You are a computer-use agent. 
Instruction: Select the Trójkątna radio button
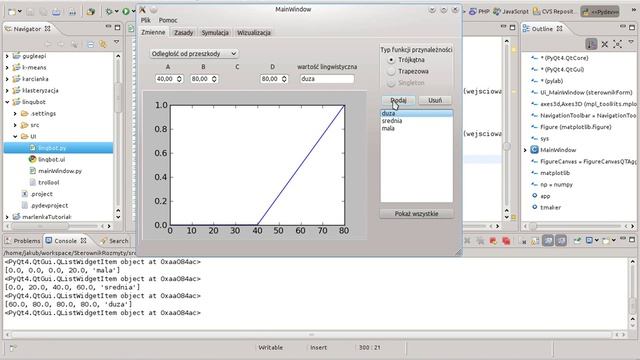coord(391,60)
